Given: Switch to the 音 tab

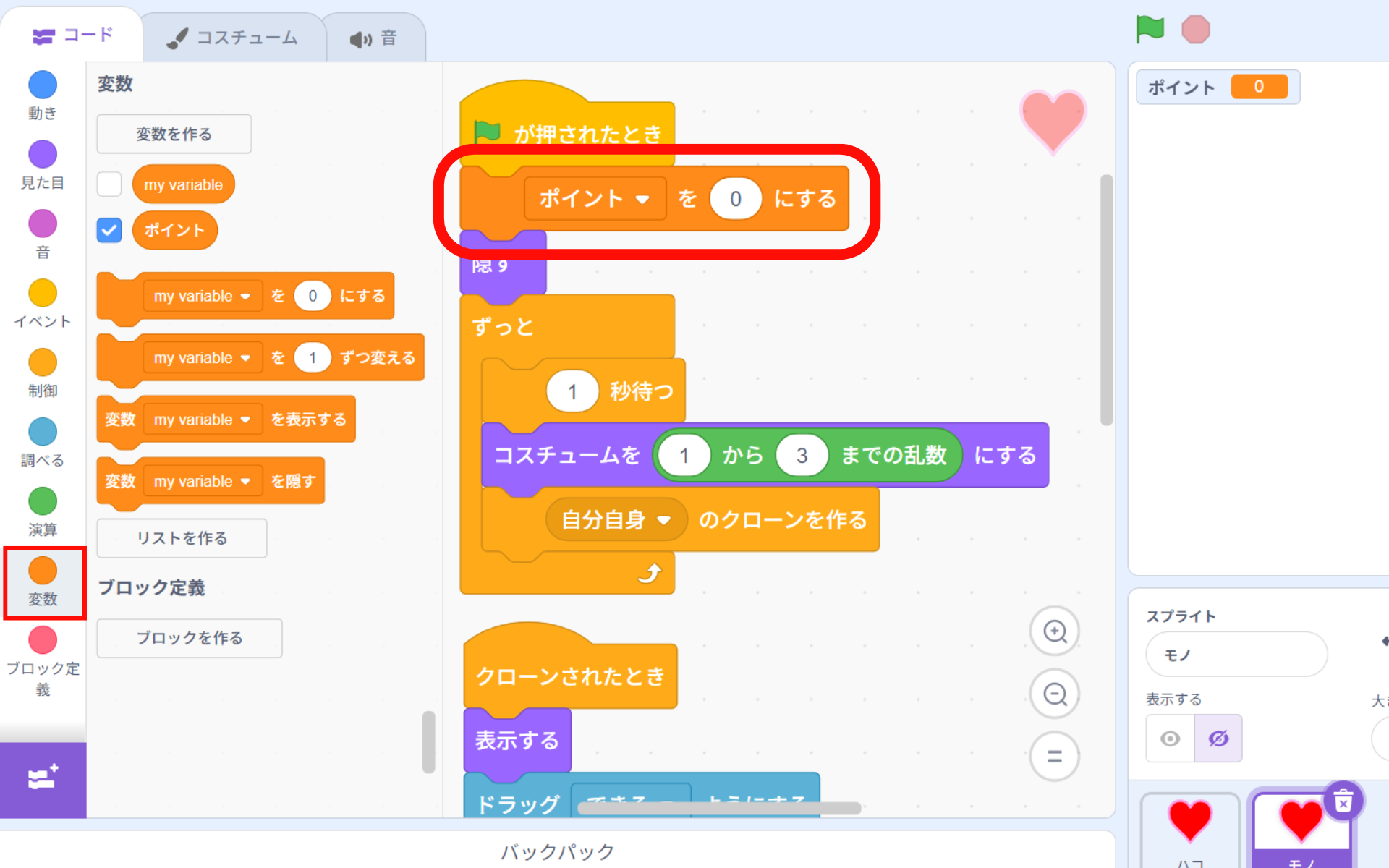Looking at the screenshot, I should pos(374,38).
